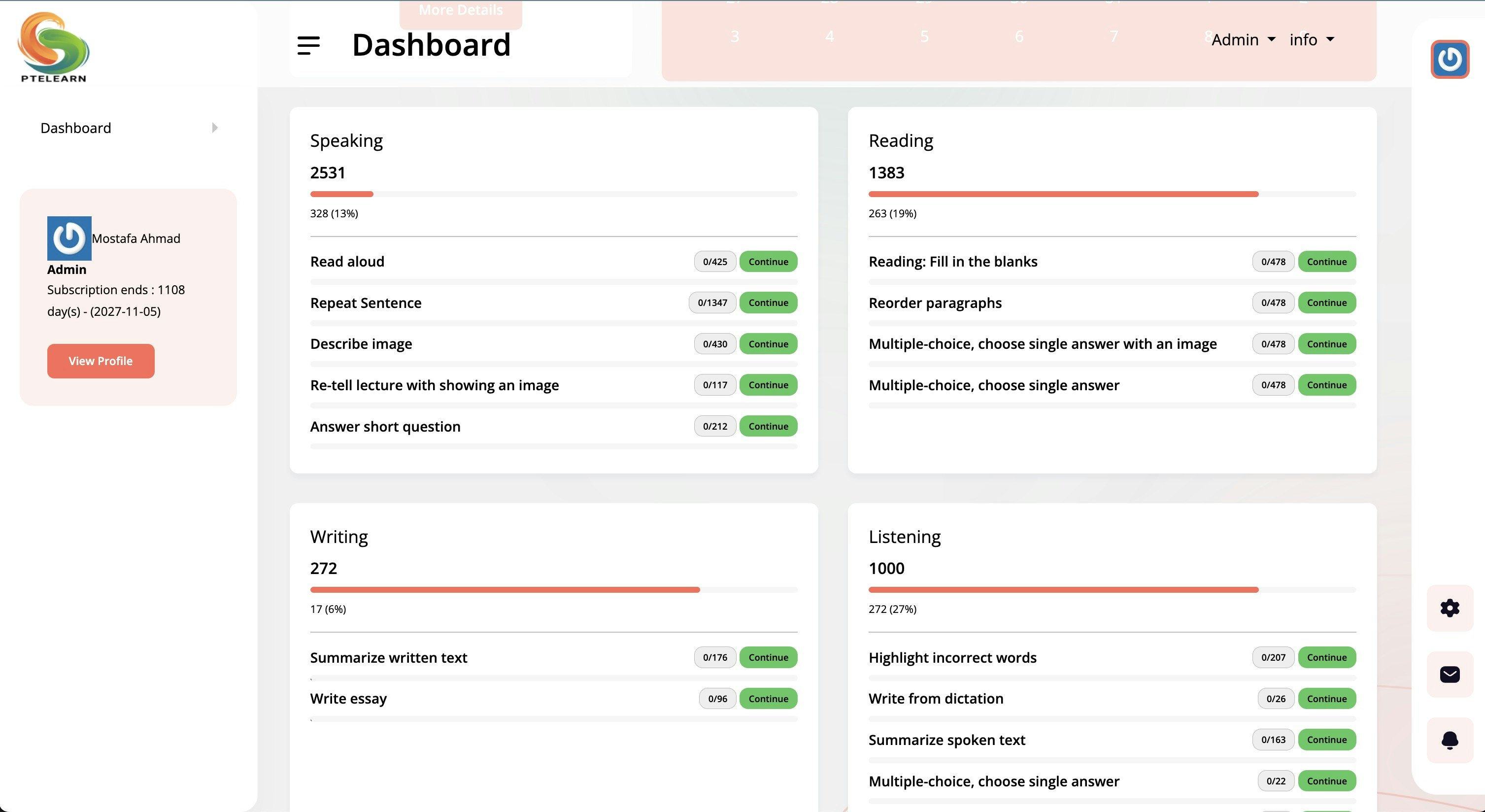Click the 0/26 Write from dictation counter
The width and height of the screenshot is (1485, 812).
(1276, 699)
